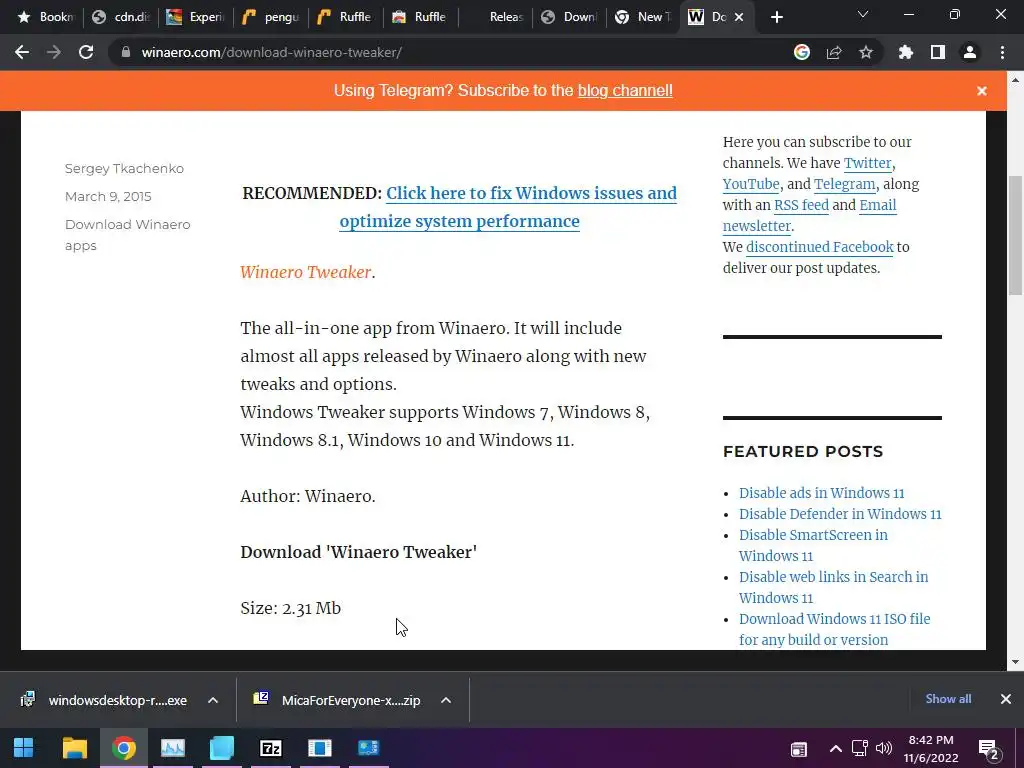Share this page via share icon
This screenshot has height=768, width=1024.
coord(834,52)
